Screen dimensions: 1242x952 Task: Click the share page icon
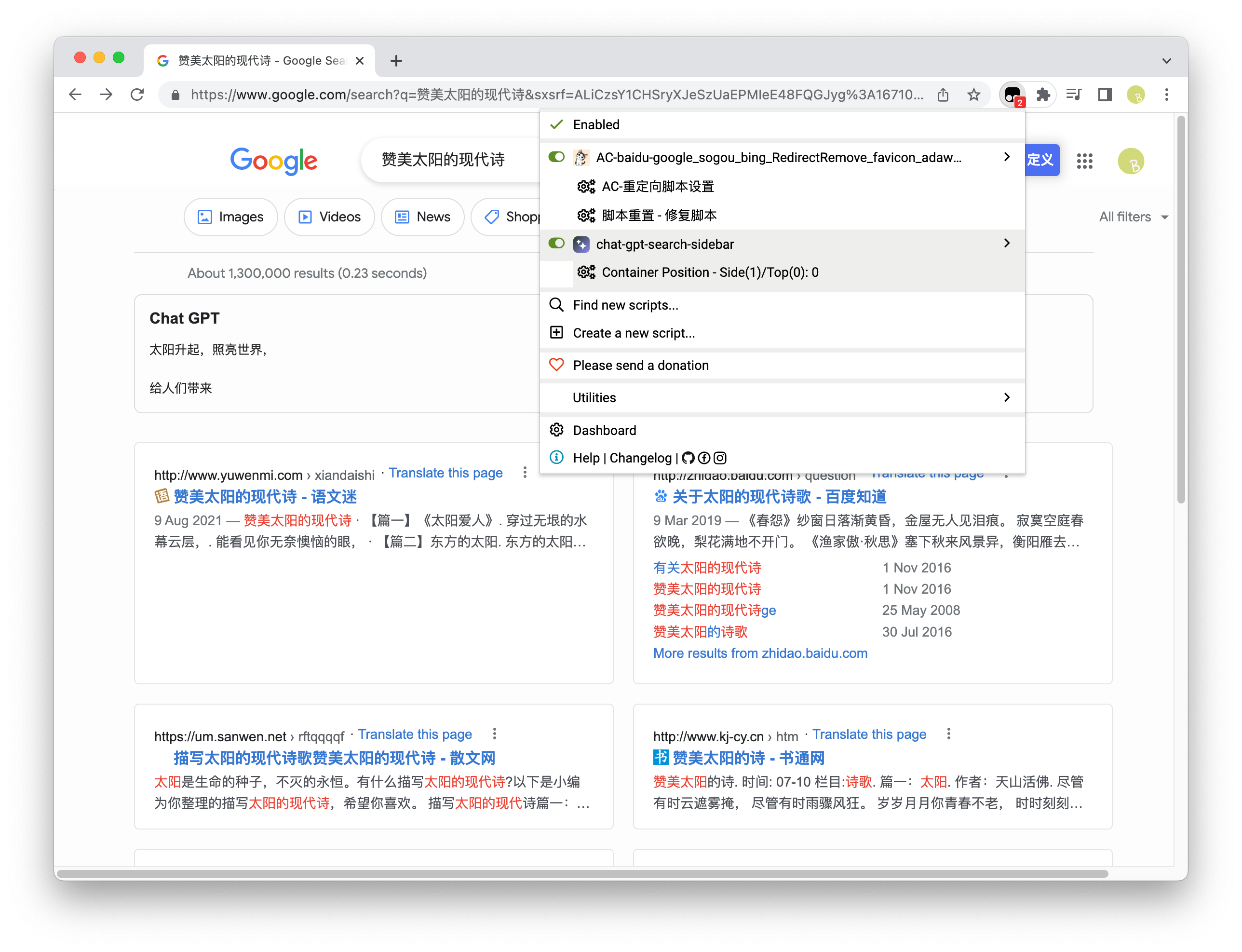tap(943, 95)
